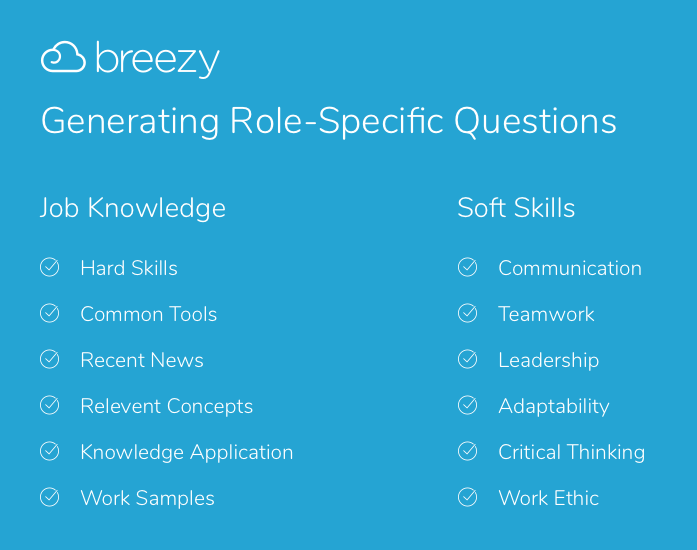Click the breezy cloud logo icon

point(63,57)
